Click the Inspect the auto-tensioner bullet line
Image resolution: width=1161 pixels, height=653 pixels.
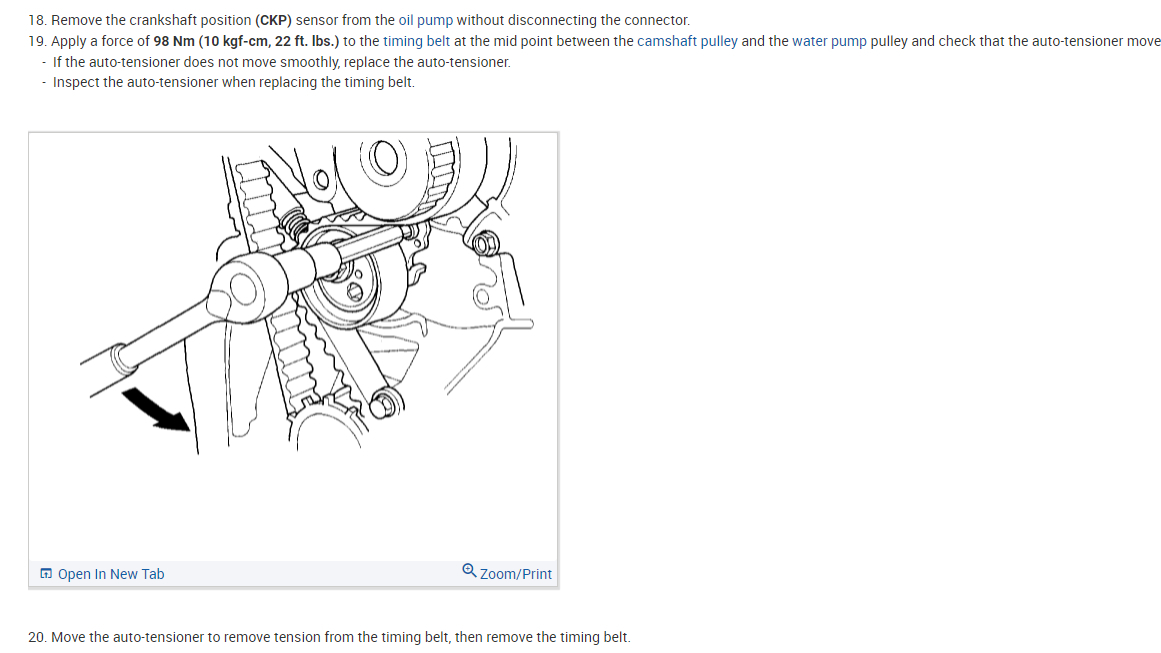pos(233,82)
